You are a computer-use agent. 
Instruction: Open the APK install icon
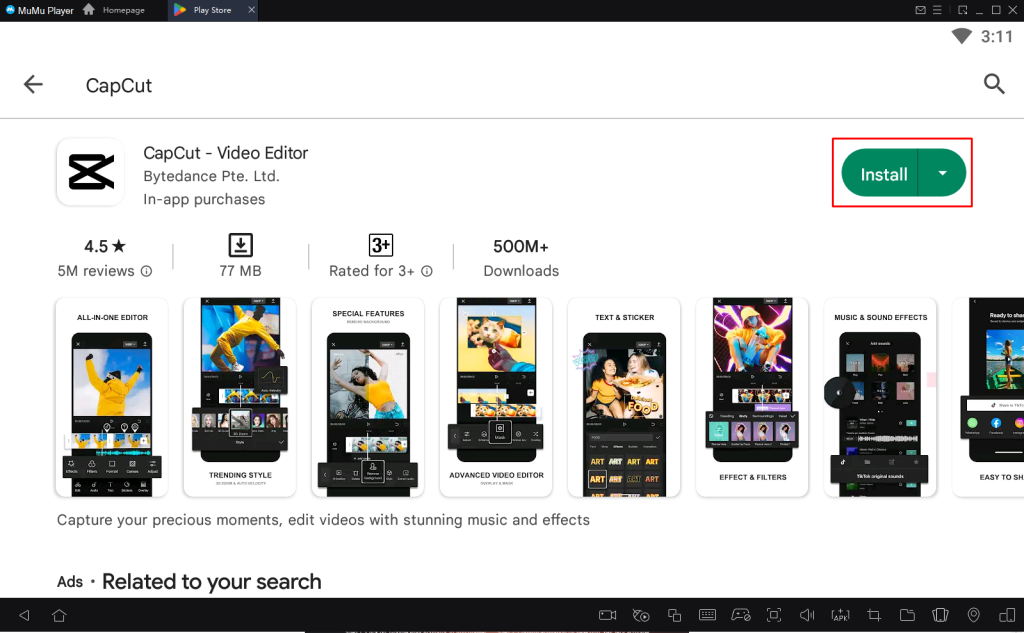tap(841, 615)
